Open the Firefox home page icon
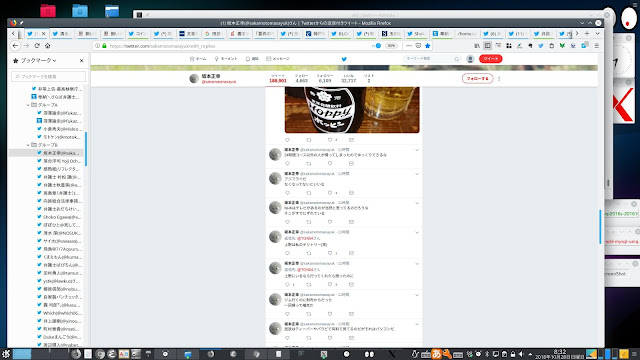The height and width of the screenshot is (360, 640). point(47,46)
